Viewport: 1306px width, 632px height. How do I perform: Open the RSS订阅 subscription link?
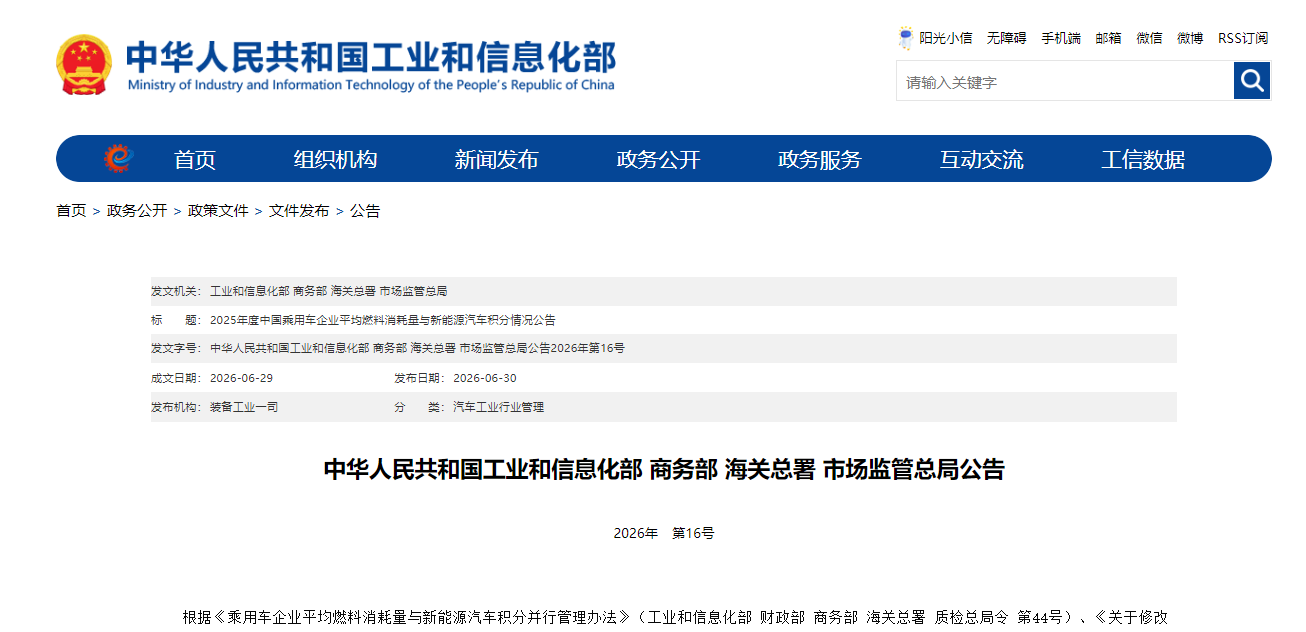coord(1243,38)
